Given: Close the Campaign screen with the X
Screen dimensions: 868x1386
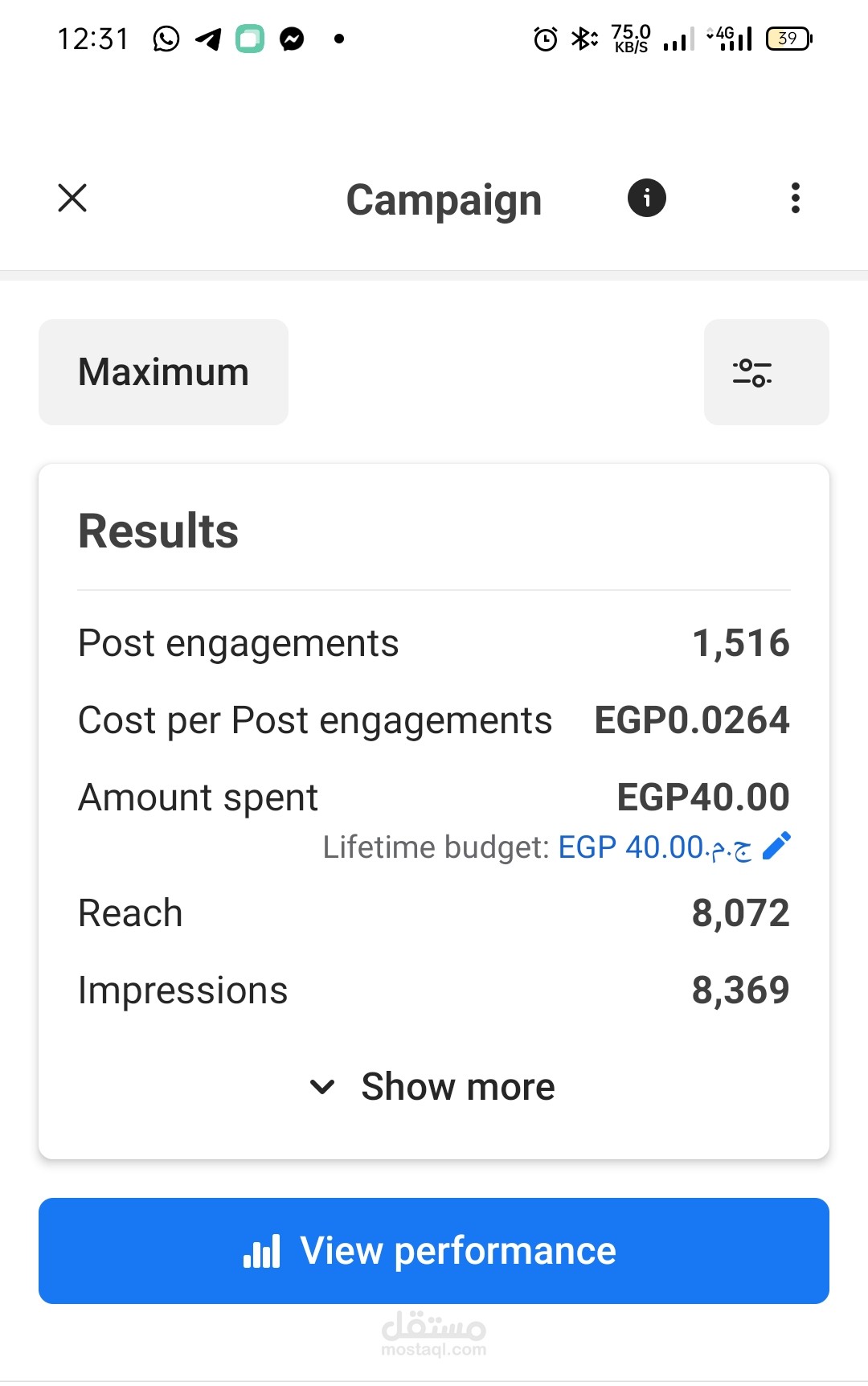Looking at the screenshot, I should (72, 198).
